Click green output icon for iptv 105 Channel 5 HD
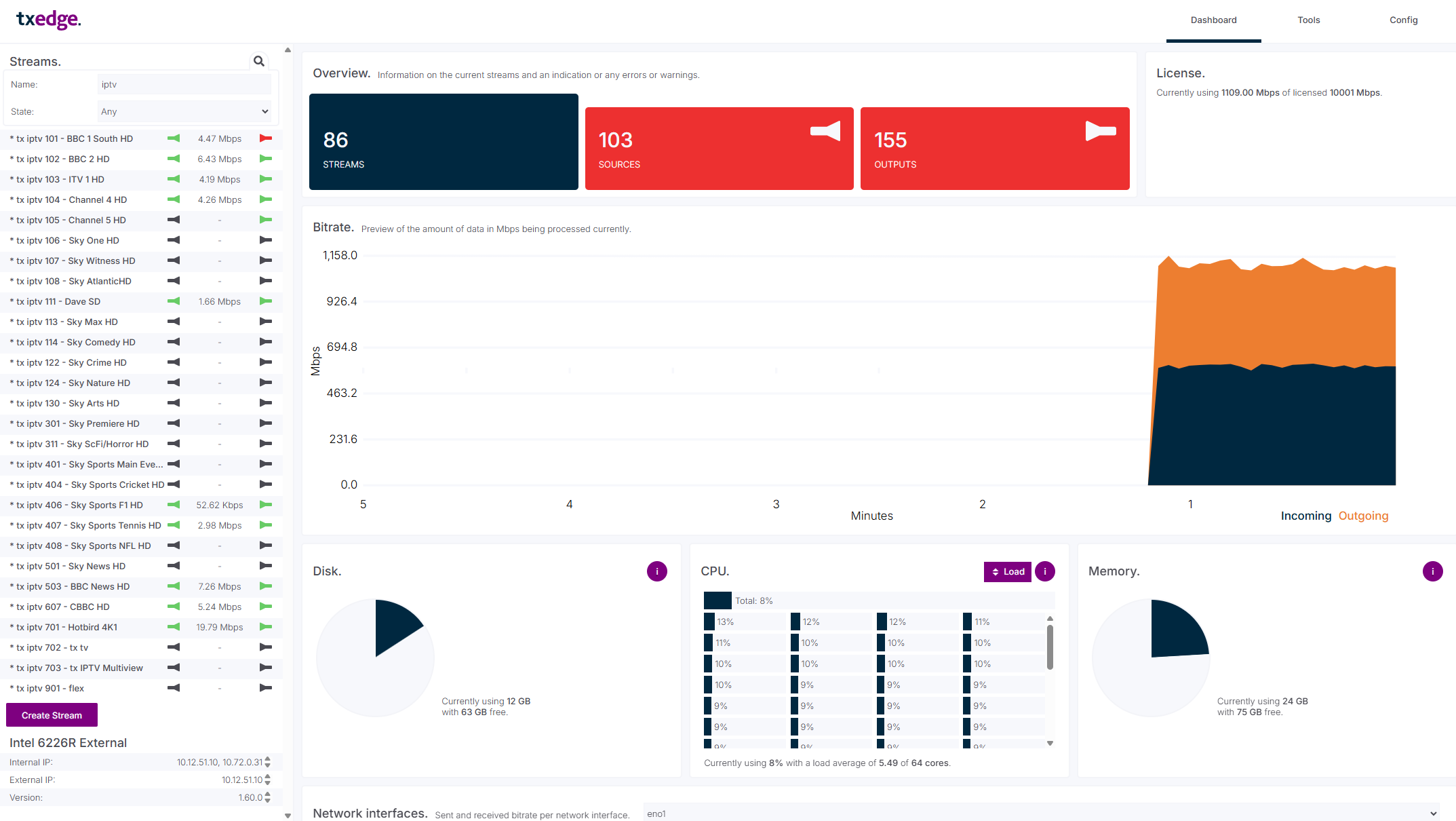Viewport: 1456px width, 821px height. pos(266,220)
